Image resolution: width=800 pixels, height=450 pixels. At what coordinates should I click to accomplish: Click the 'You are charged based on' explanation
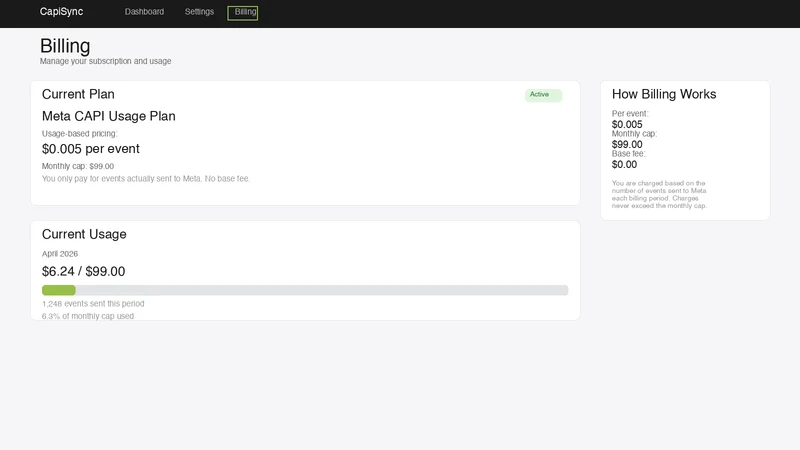tap(659, 194)
